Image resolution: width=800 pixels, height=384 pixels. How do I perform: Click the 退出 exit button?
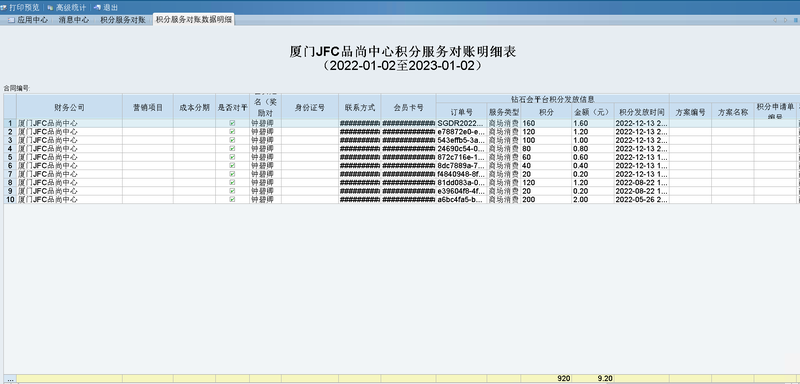coord(106,8)
